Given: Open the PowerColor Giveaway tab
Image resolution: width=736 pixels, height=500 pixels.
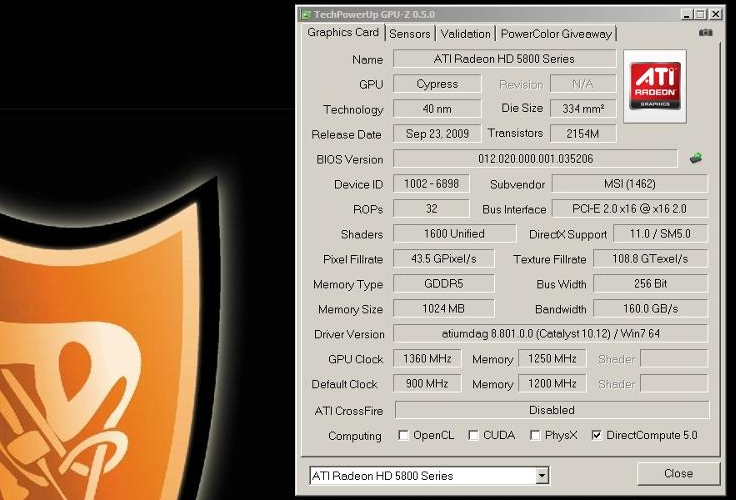Looking at the screenshot, I should [556, 34].
